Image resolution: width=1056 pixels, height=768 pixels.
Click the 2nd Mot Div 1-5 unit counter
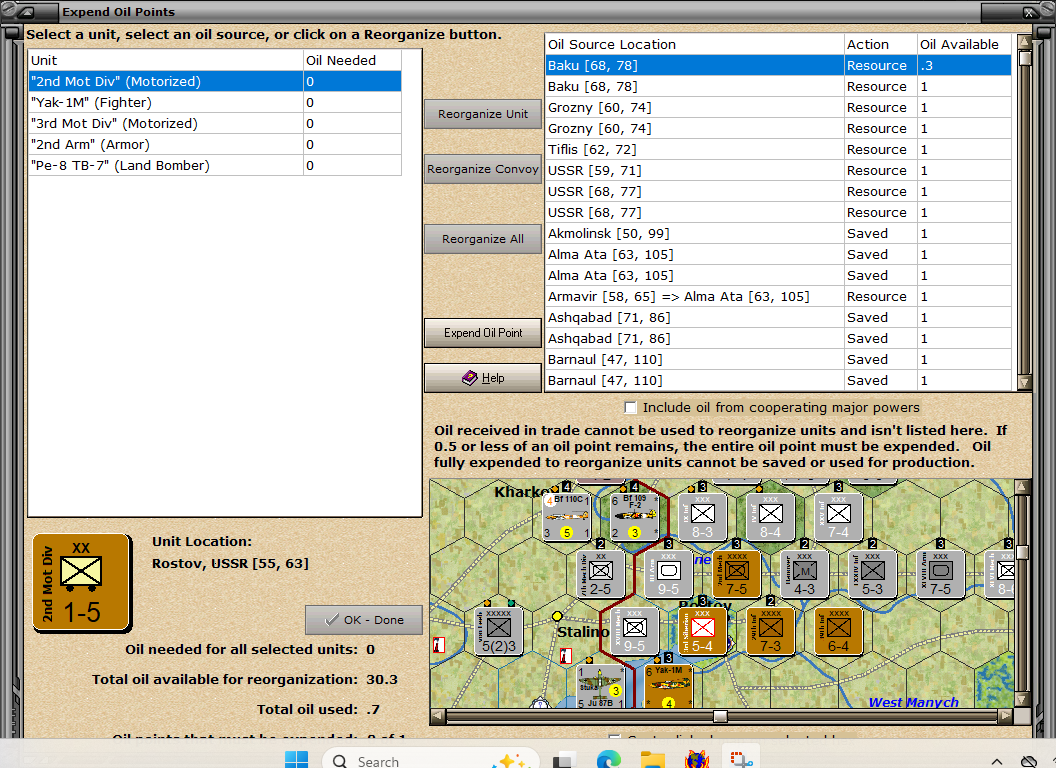click(x=81, y=583)
